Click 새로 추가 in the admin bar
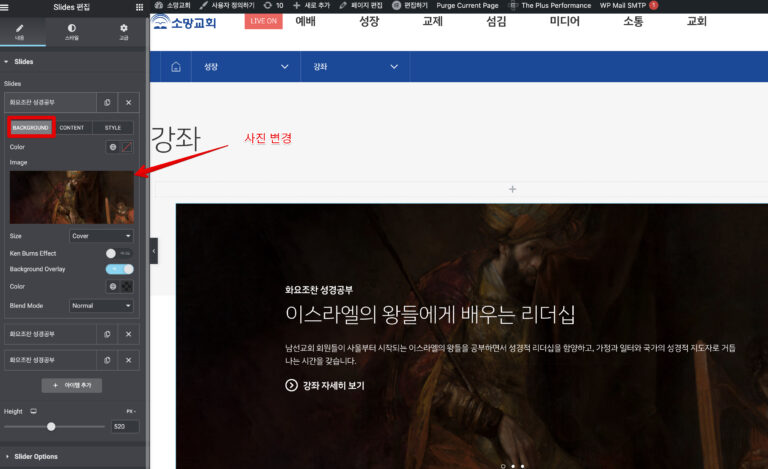This screenshot has height=469, width=768. tap(312, 5)
